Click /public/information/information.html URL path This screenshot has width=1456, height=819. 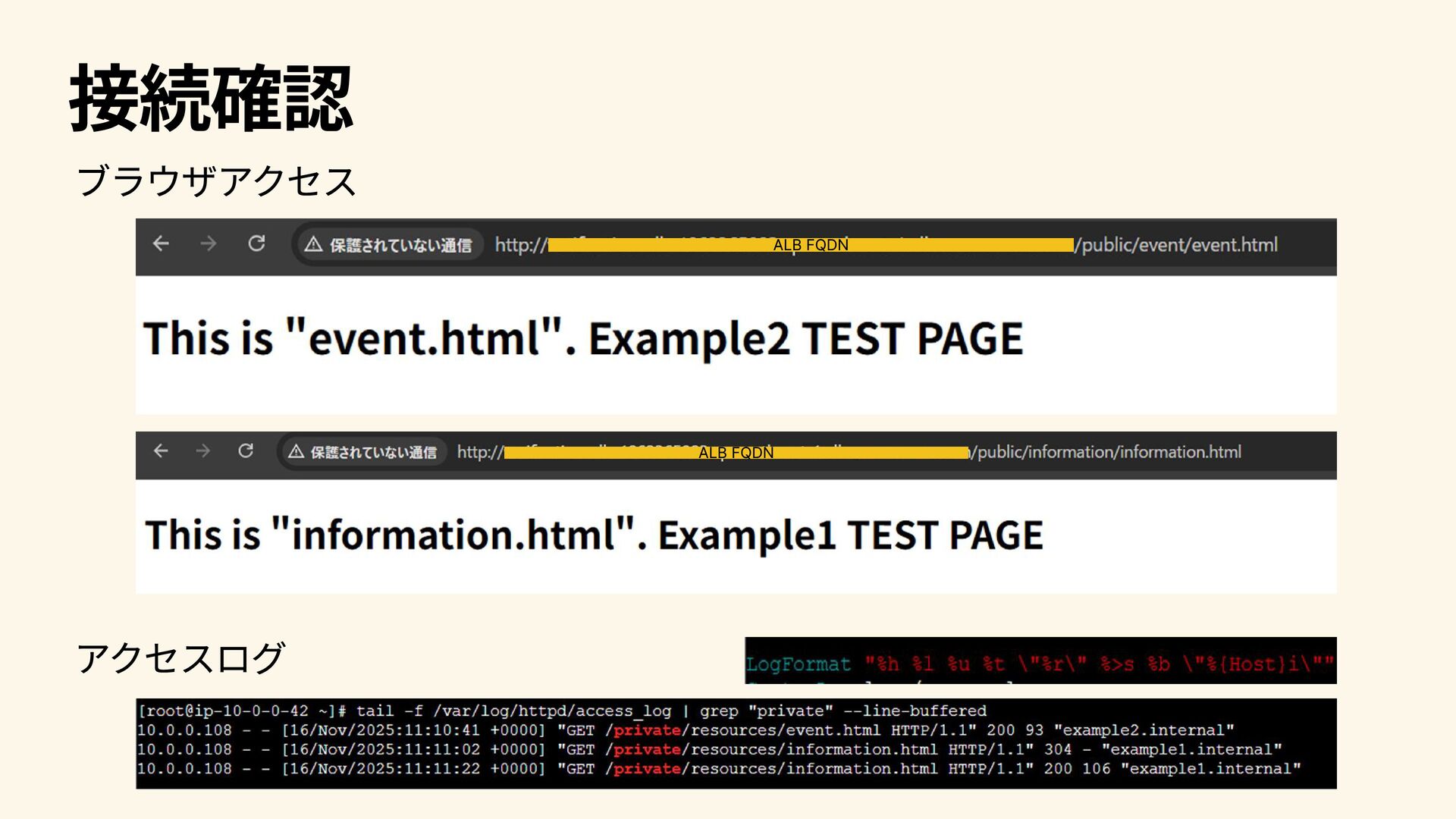pos(1106,452)
